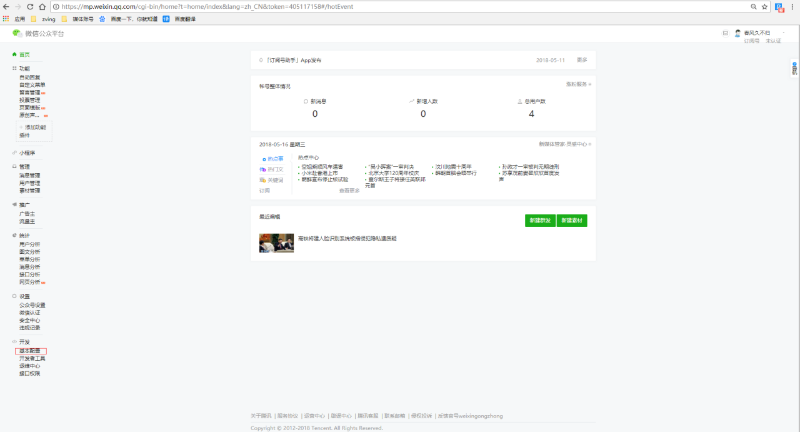
Task: Click the browser forward arrow
Action: click(18, 7)
